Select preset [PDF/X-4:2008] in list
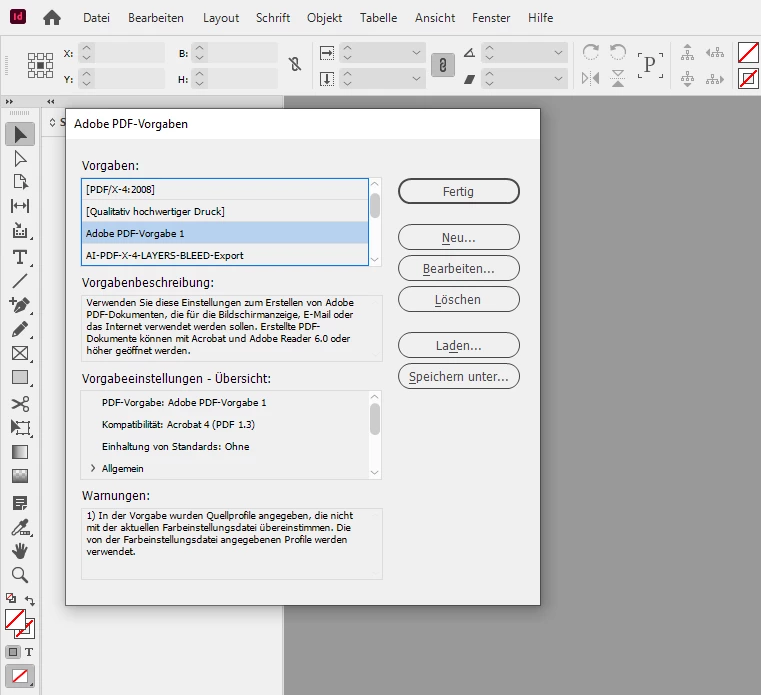The height and width of the screenshot is (695, 761). coord(225,189)
